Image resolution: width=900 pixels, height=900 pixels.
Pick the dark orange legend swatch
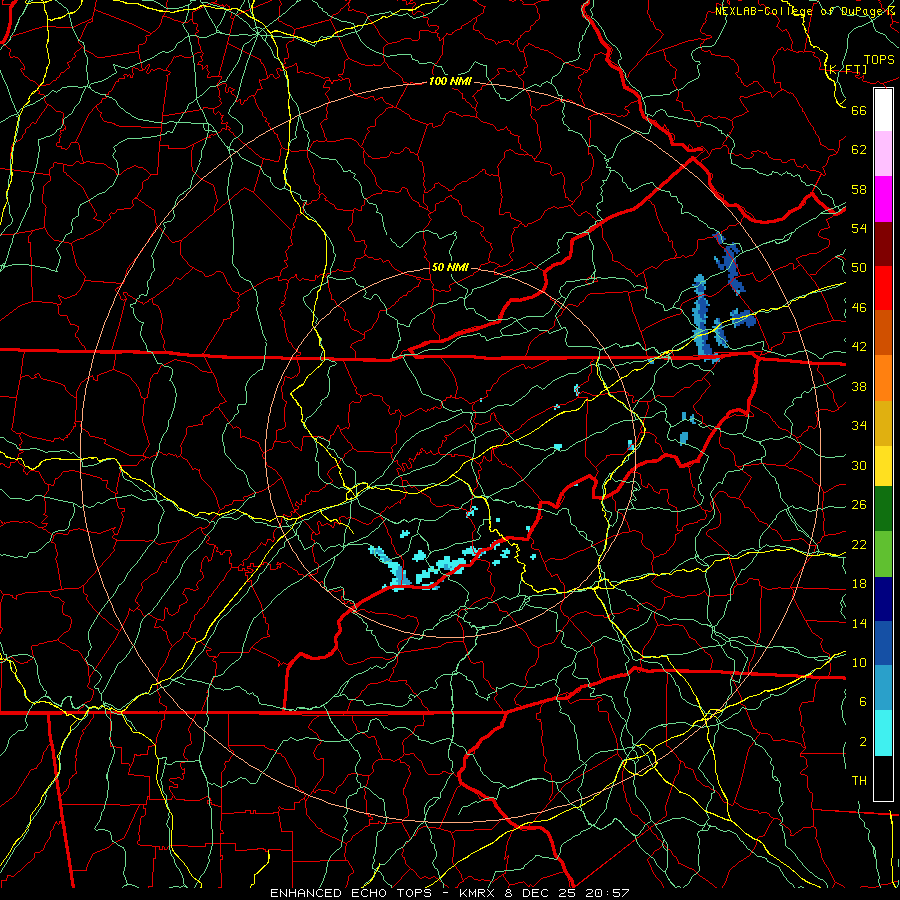(883, 333)
